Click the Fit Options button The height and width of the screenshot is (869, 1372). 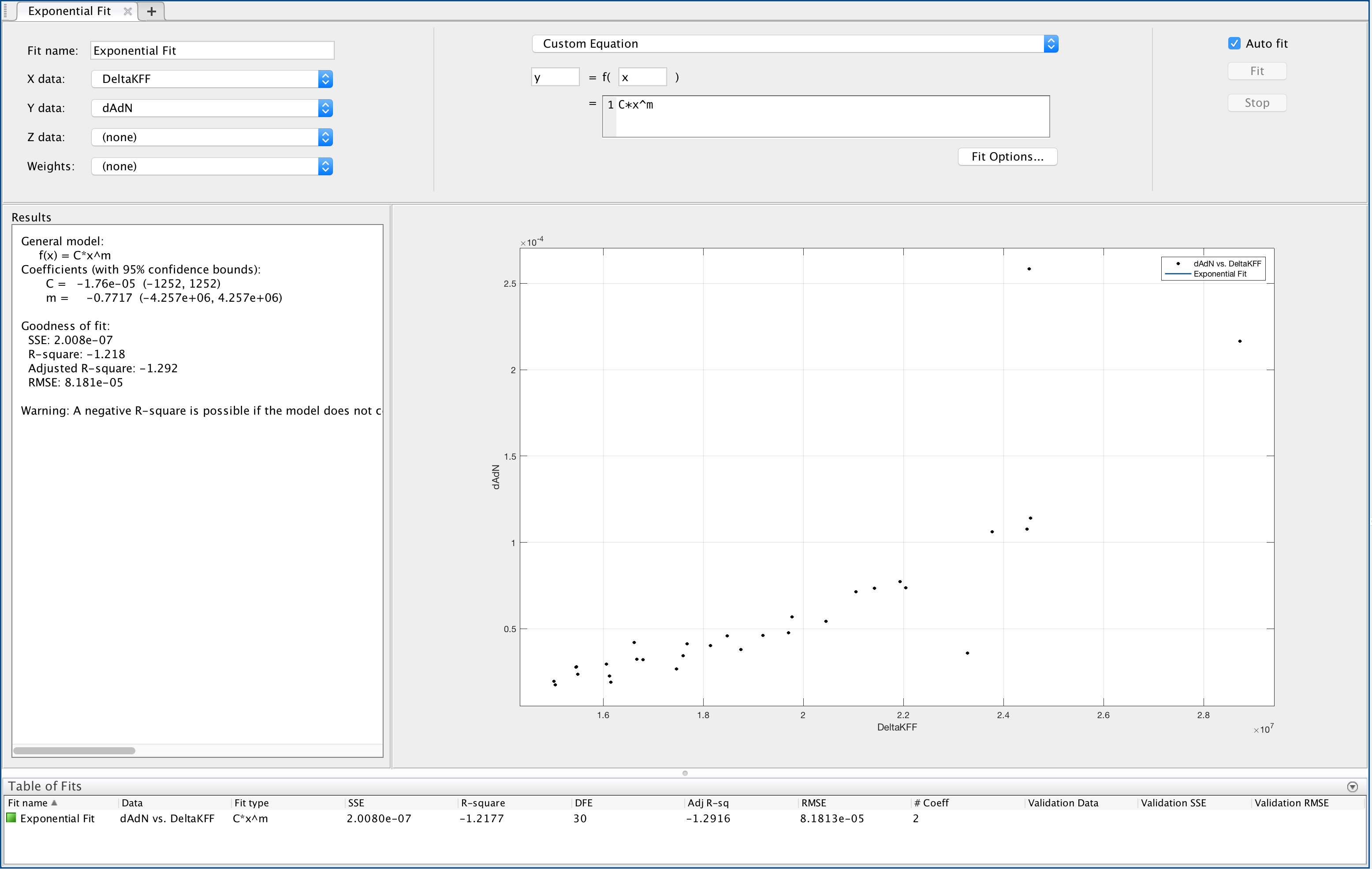1007,156
